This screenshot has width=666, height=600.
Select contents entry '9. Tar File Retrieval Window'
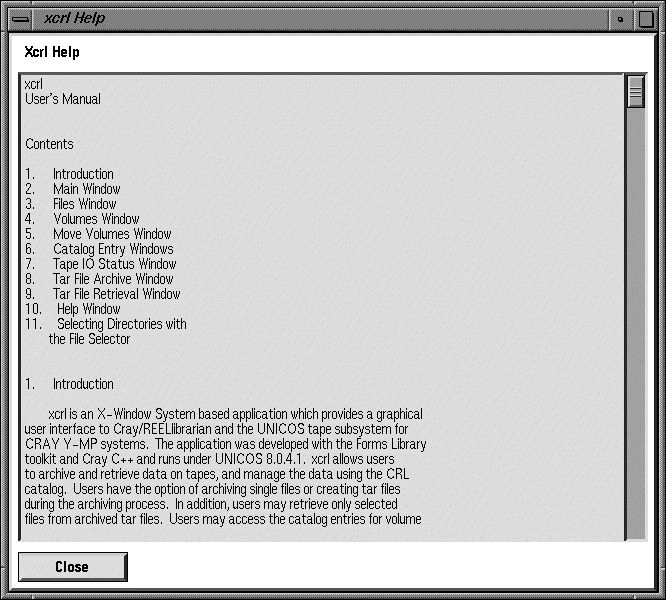(102, 294)
